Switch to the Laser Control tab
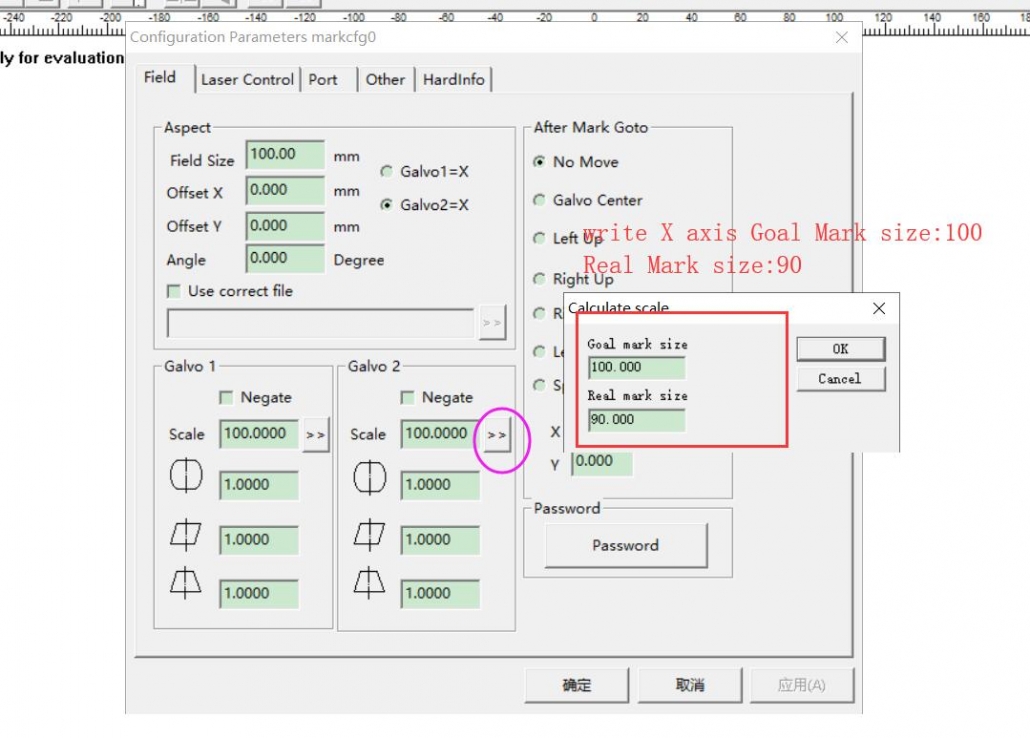The image size is (1030, 738). coord(246,79)
